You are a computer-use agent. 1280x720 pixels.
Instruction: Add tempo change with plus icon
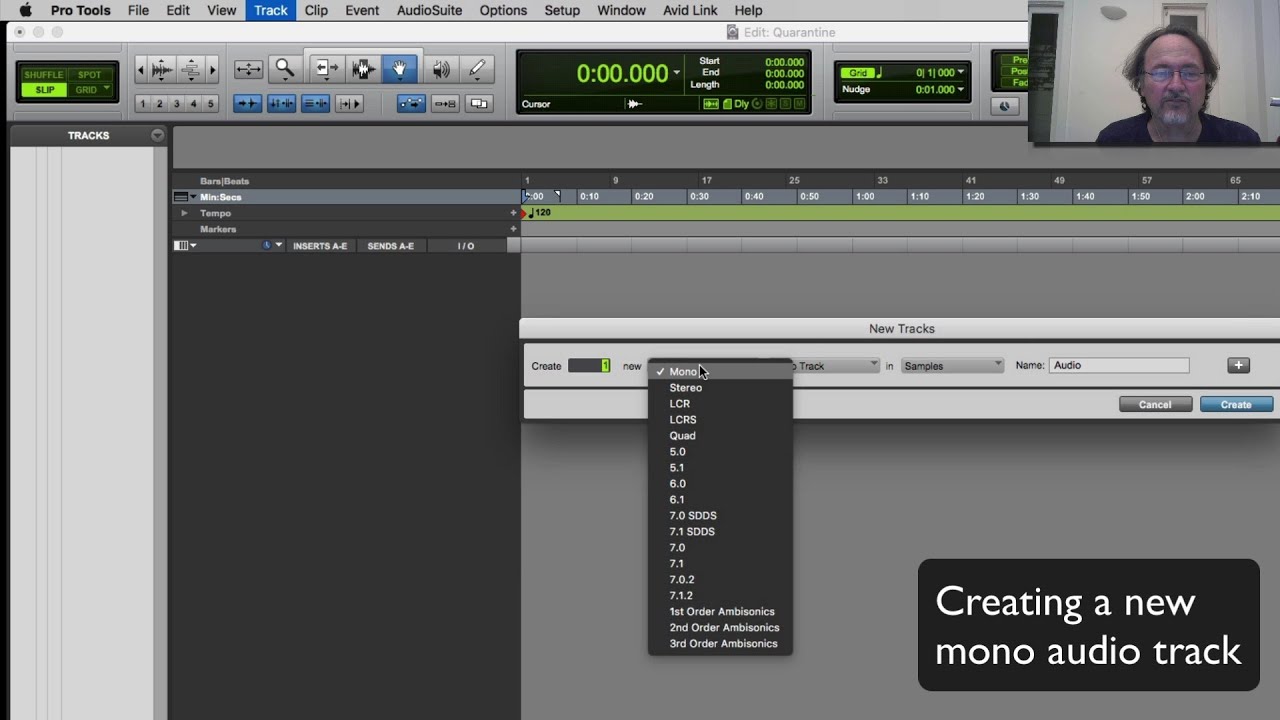coord(514,213)
